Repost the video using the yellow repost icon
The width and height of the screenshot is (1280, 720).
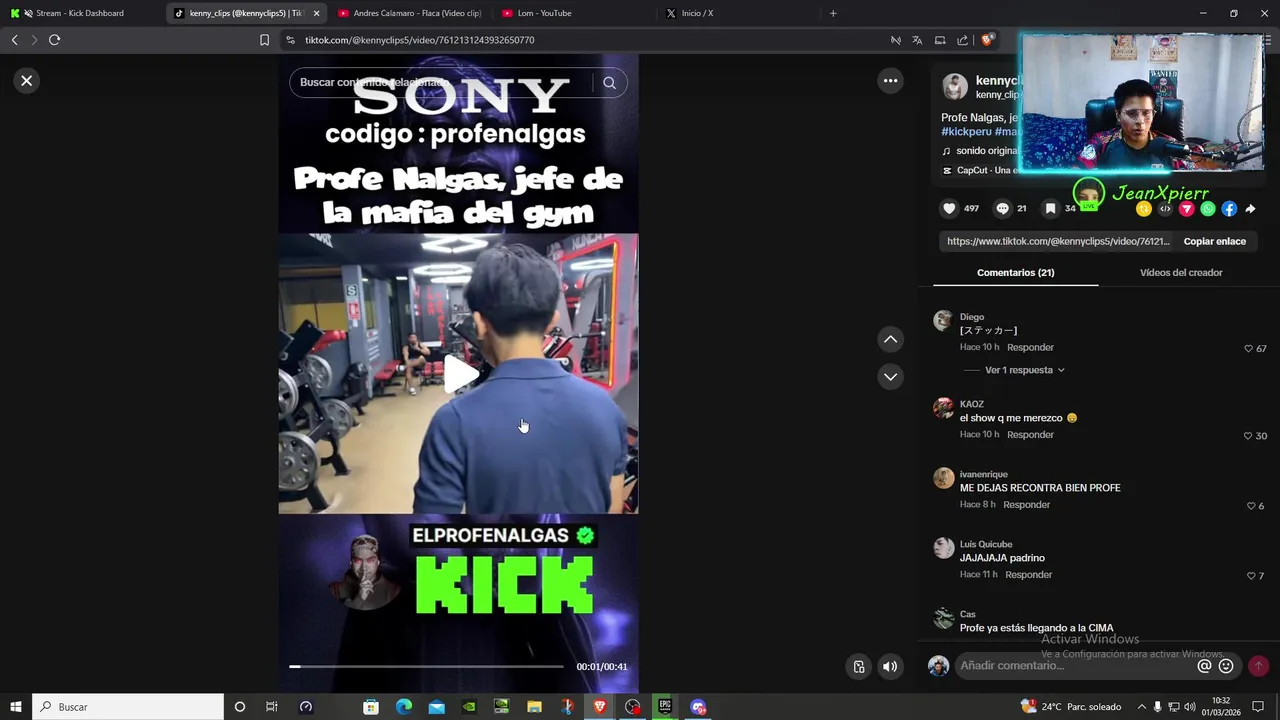(1144, 209)
